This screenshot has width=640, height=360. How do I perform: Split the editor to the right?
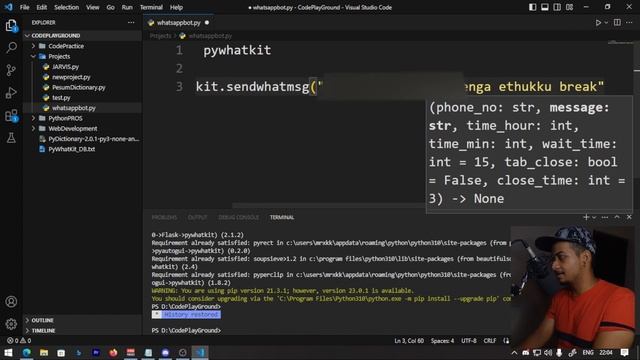click(617, 23)
